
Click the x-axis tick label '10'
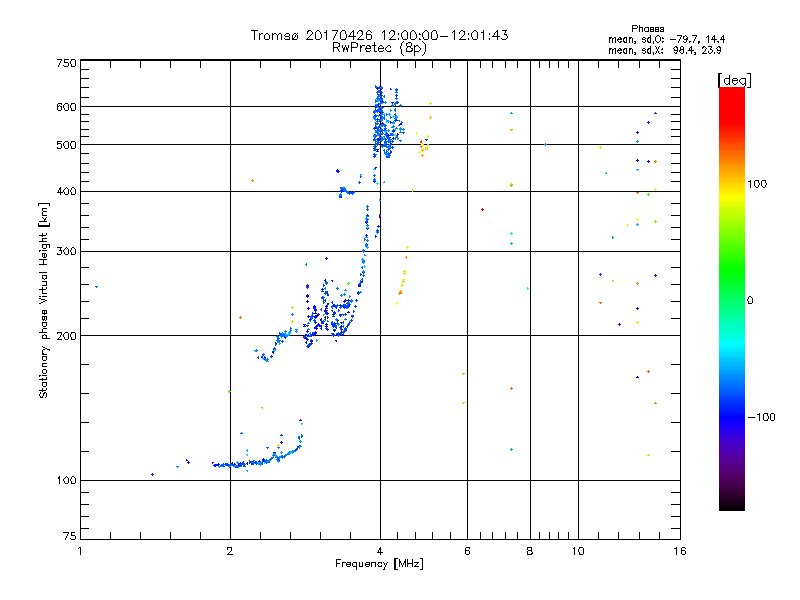578,551
